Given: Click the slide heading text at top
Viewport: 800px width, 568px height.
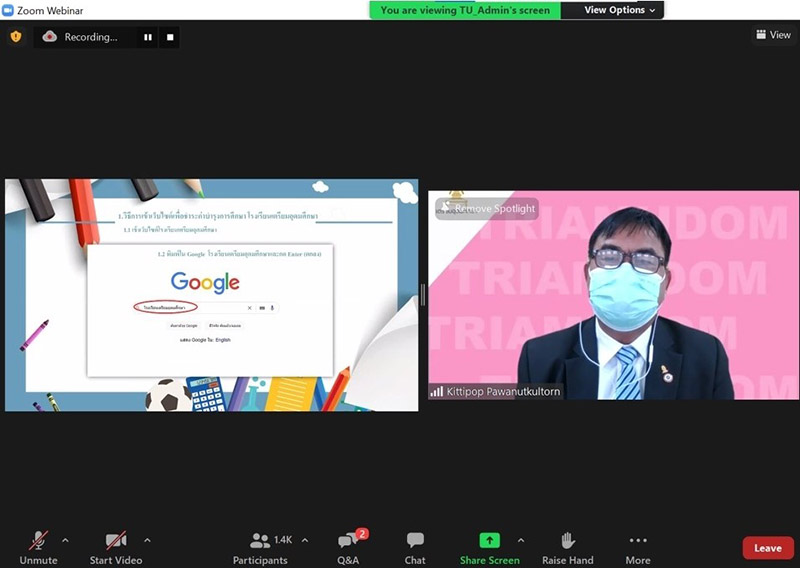Looking at the screenshot, I should [x=218, y=216].
